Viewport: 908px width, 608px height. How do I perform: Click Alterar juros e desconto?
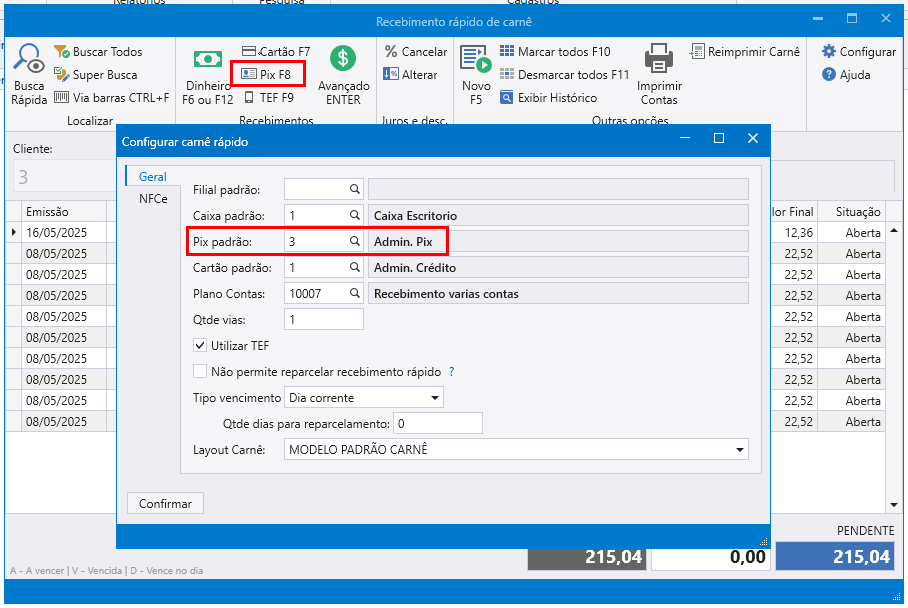pyautogui.click(x=411, y=75)
